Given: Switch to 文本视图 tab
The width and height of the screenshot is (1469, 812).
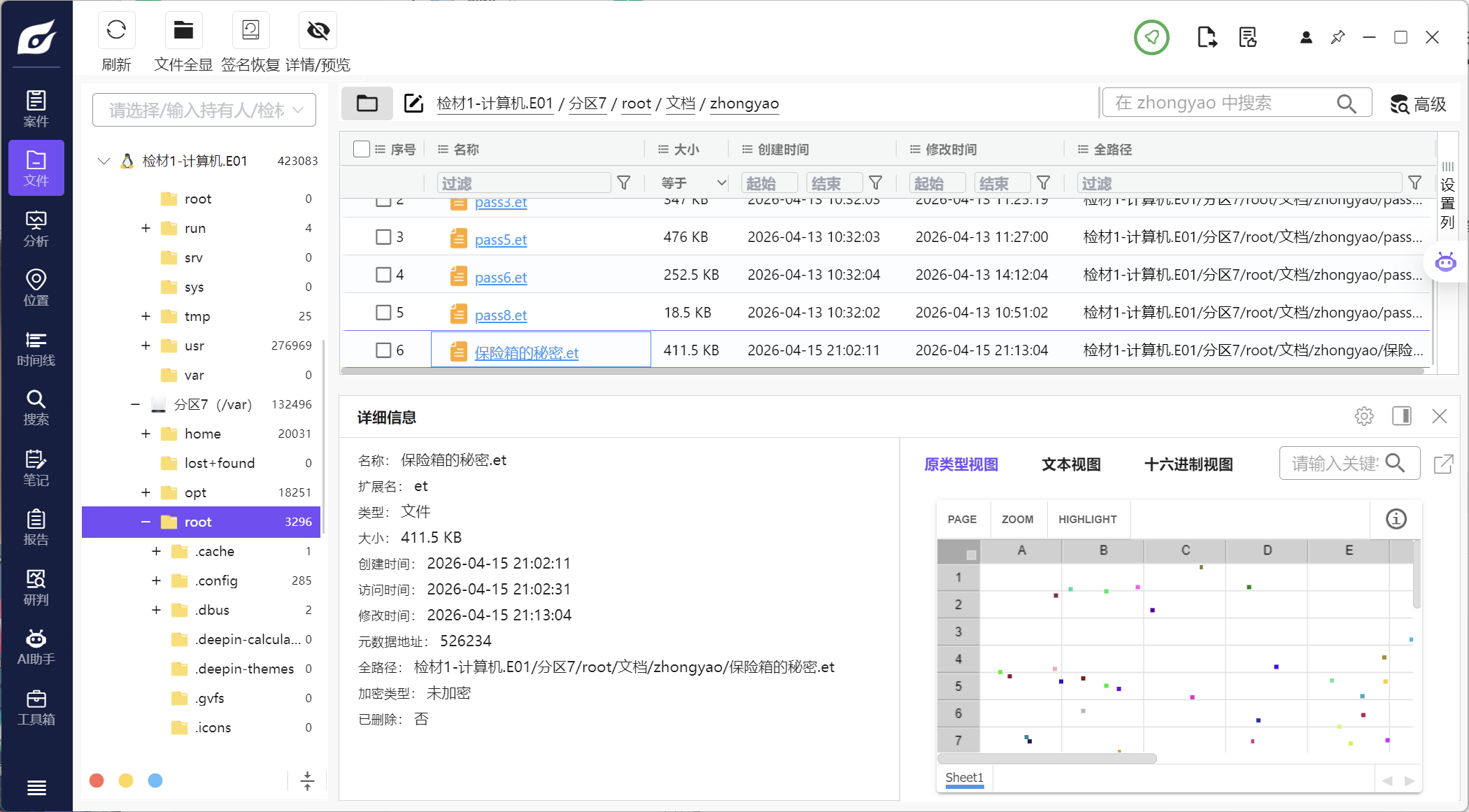Looking at the screenshot, I should pos(1071,464).
